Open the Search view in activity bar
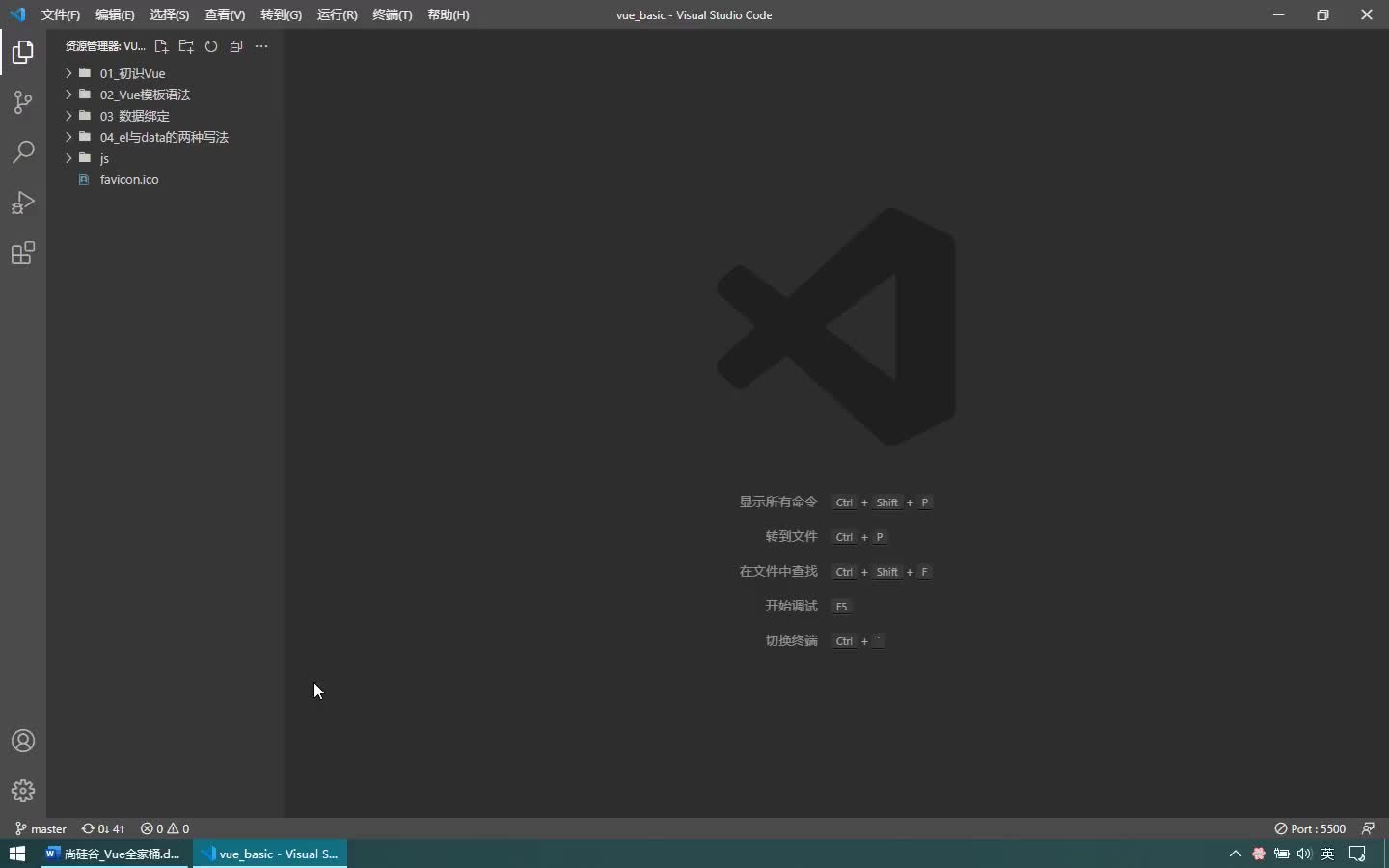The image size is (1389, 868). [23, 152]
